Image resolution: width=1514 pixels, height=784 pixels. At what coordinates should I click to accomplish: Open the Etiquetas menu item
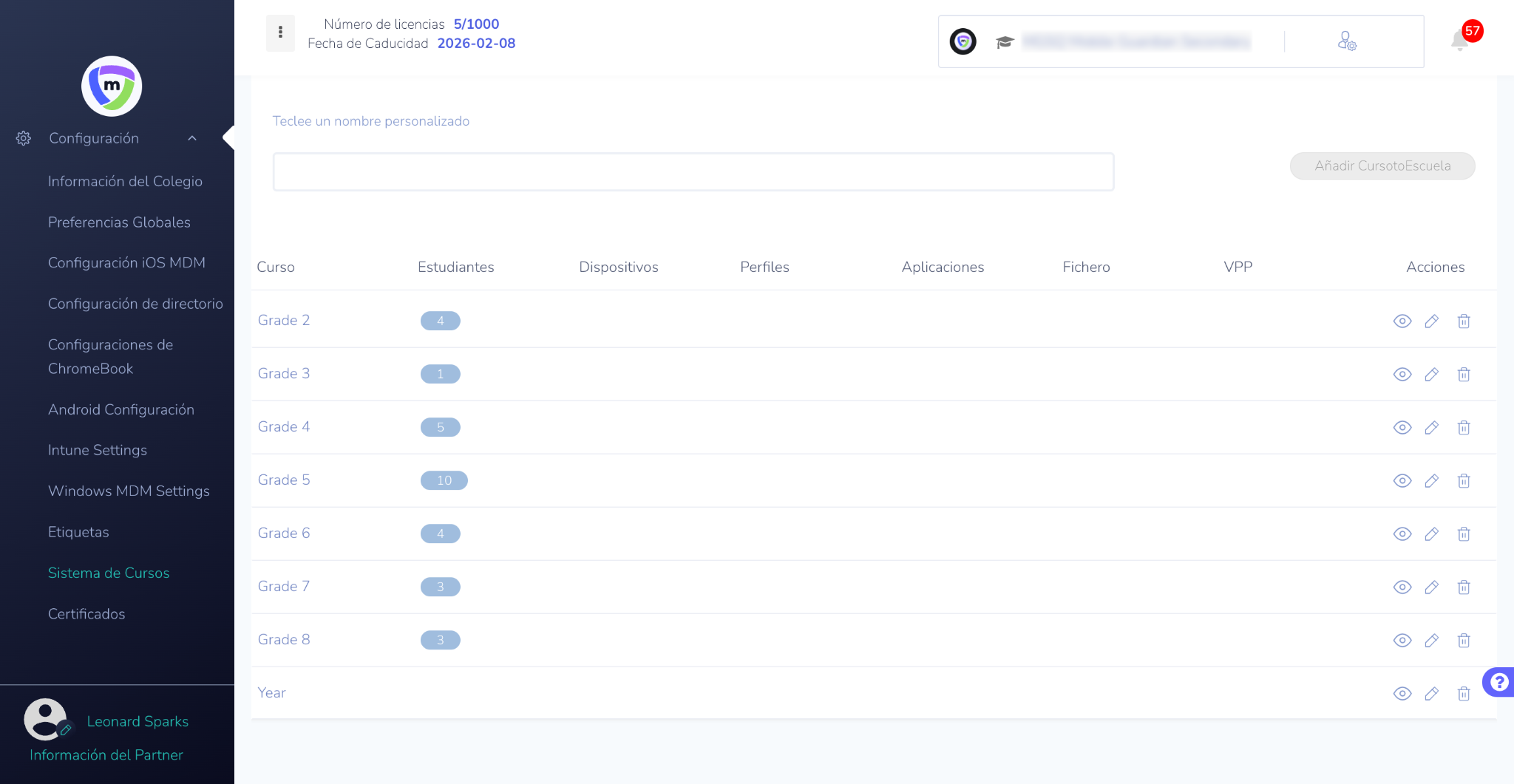coord(78,532)
